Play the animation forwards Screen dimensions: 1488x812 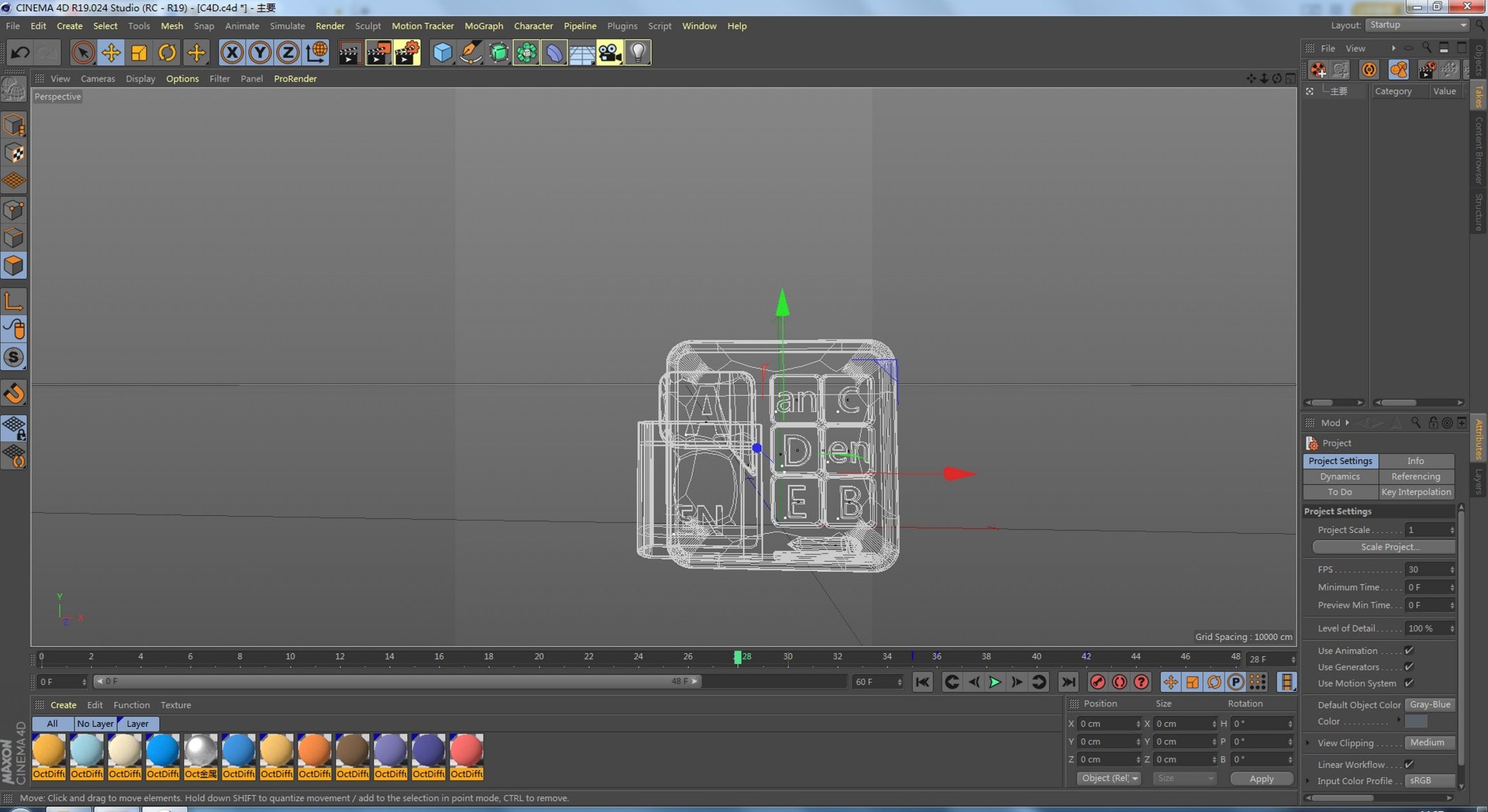(995, 682)
